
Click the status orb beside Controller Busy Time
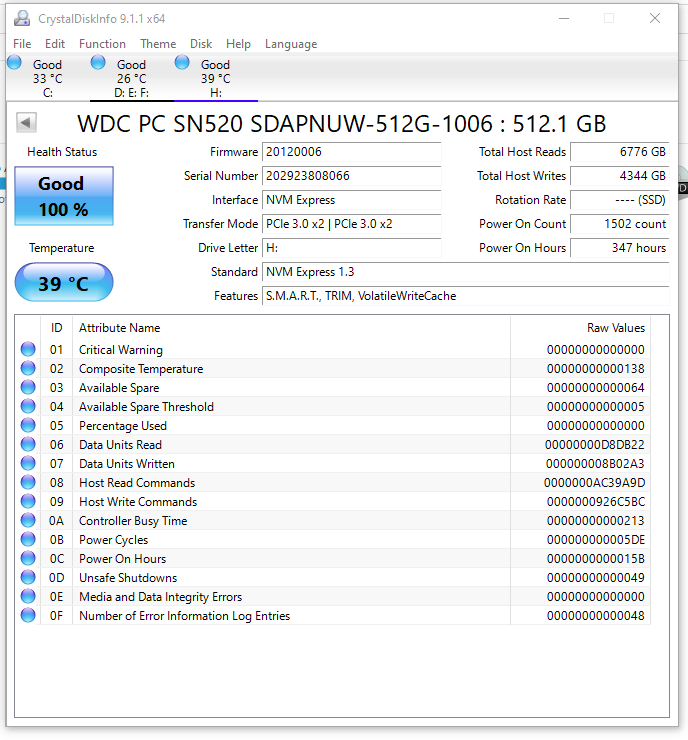[28, 520]
